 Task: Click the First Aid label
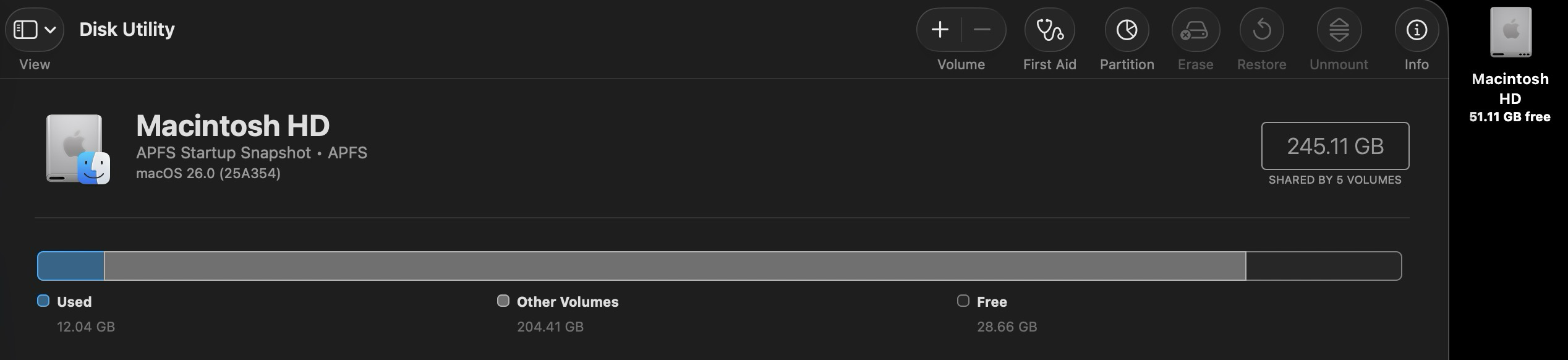[1049, 64]
